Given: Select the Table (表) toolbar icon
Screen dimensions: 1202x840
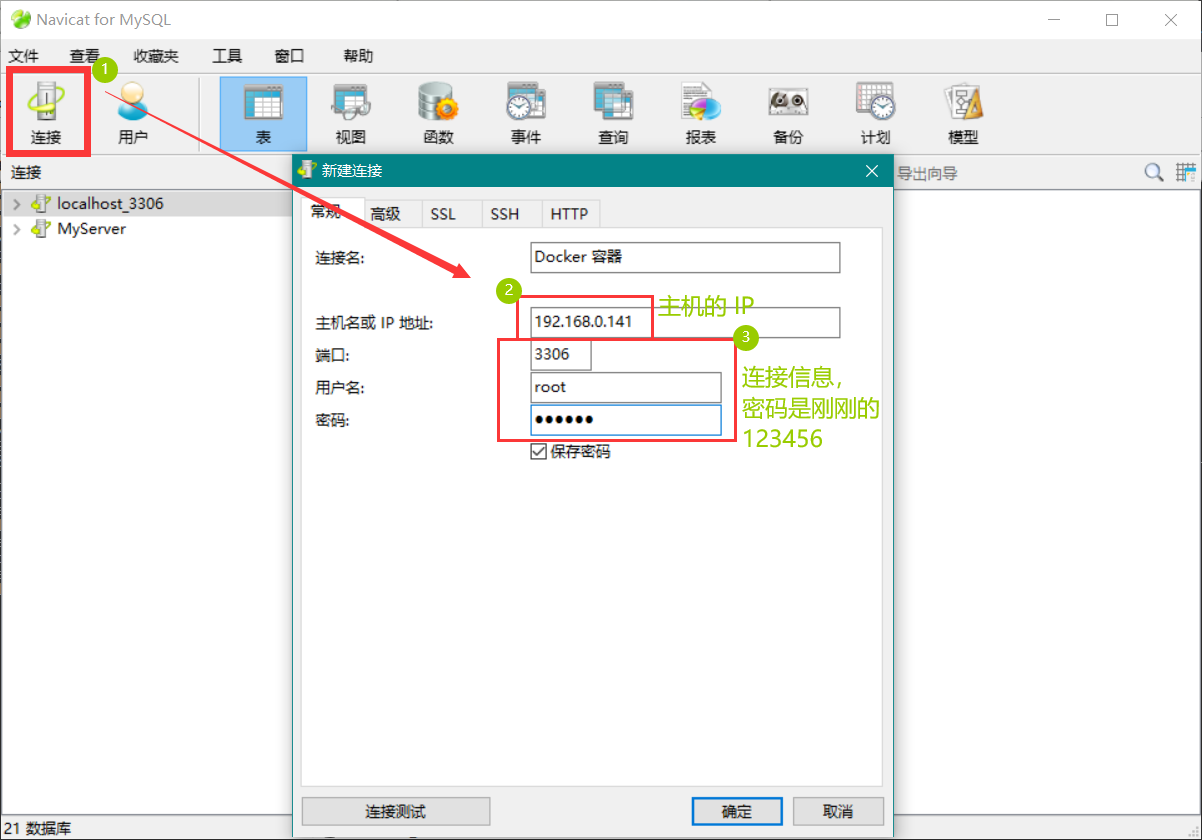Looking at the screenshot, I should coord(263,112).
